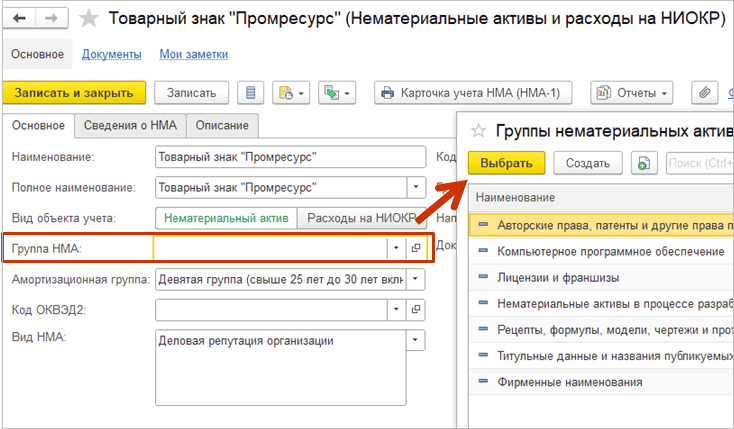Viewport: 734px width, 429px height.
Task: Select Лицензии и франшизы in the list
Action: (558, 278)
